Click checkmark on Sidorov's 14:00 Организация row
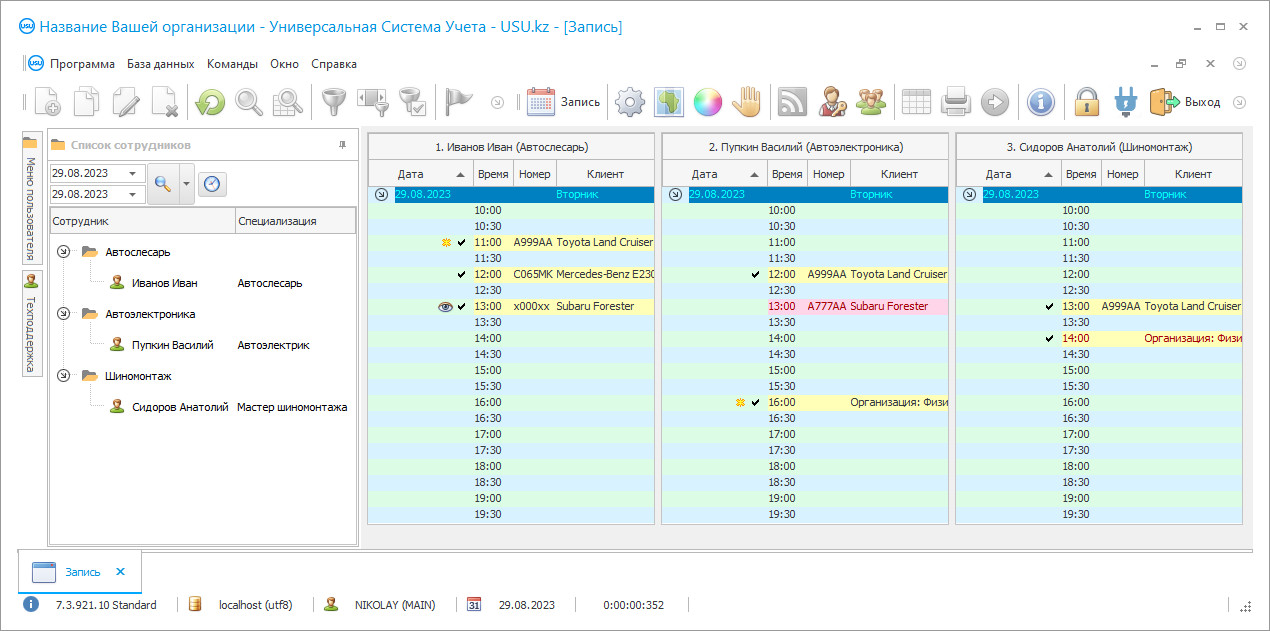The height and width of the screenshot is (631, 1270). coord(1049,339)
